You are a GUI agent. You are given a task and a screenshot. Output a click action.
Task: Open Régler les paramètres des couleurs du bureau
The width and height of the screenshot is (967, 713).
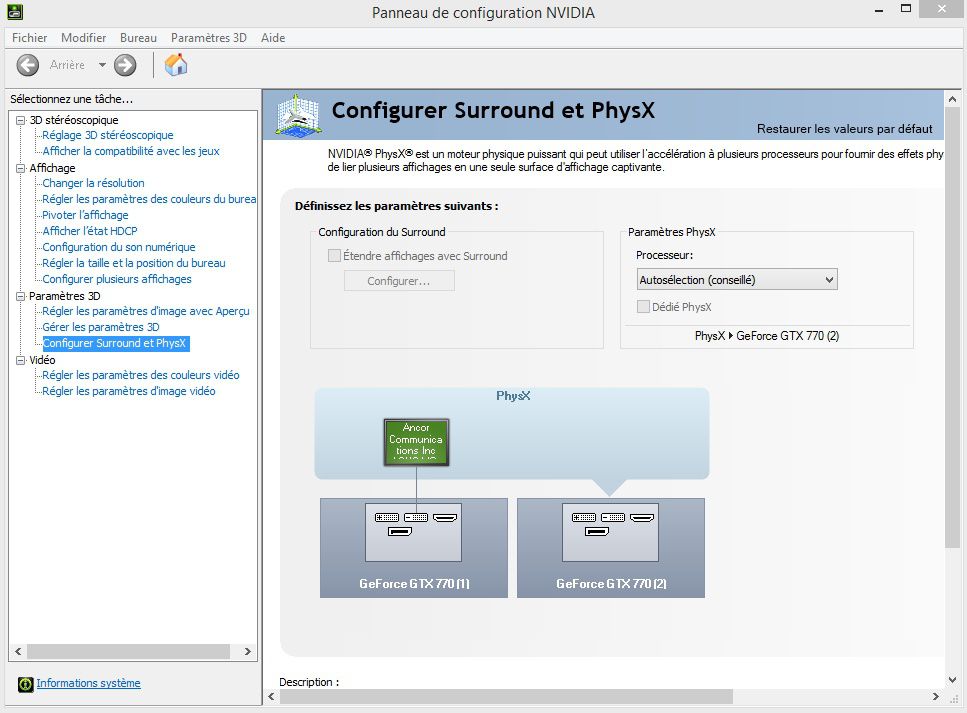149,199
